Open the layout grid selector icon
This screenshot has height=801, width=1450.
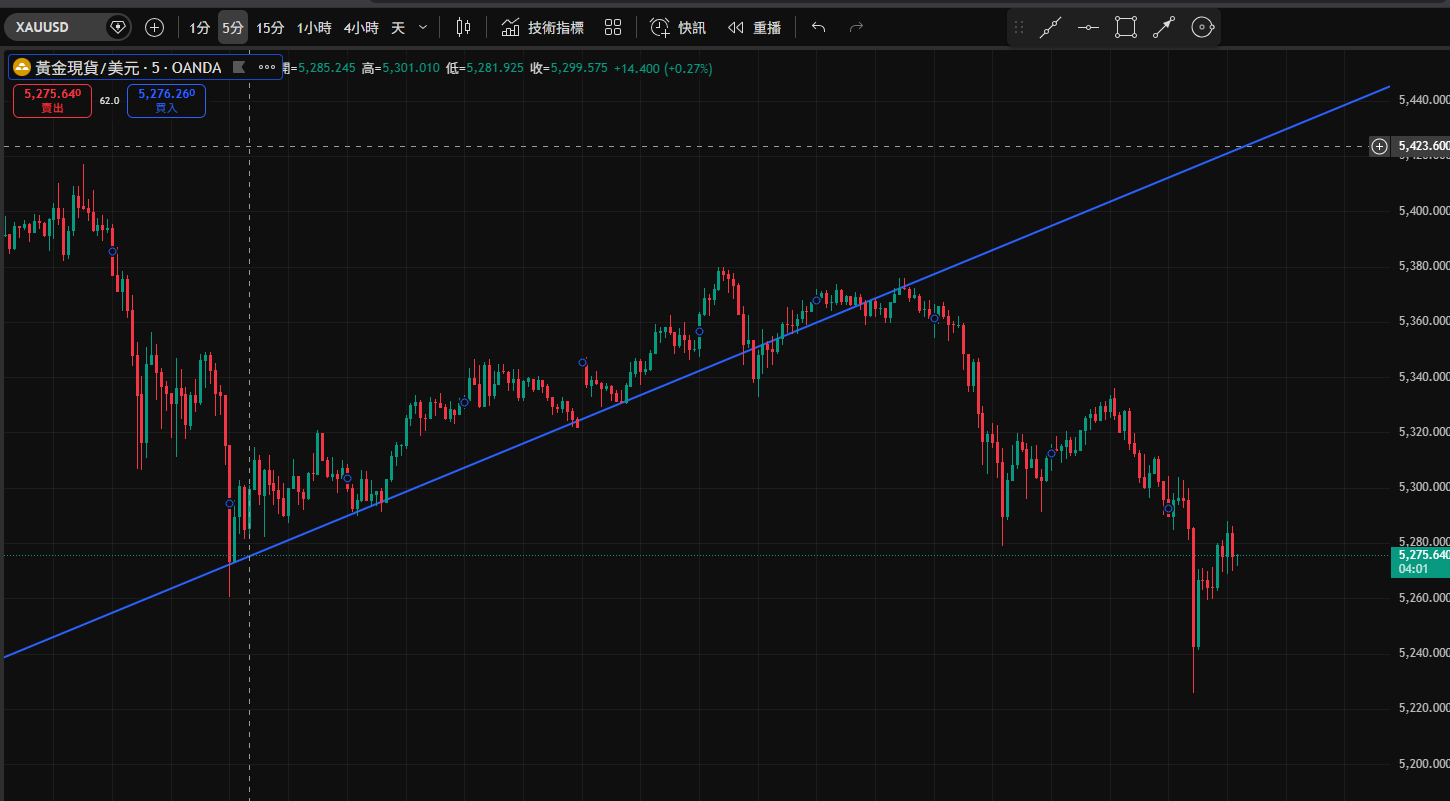(x=613, y=27)
